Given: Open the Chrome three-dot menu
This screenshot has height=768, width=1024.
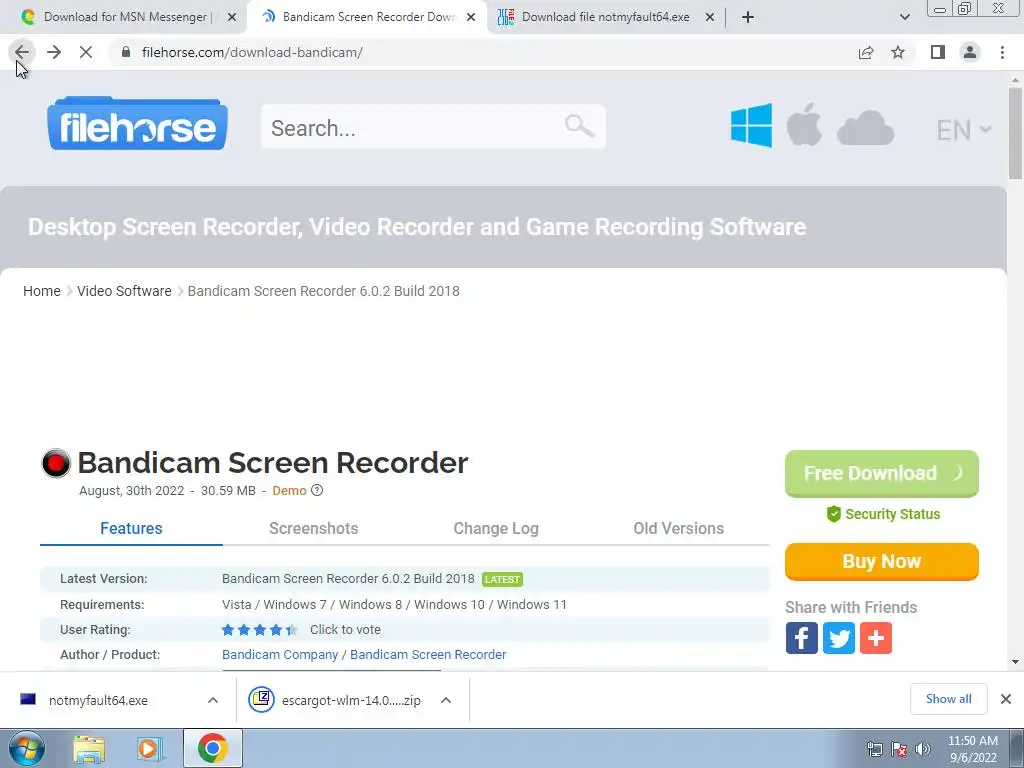Looking at the screenshot, I should (1002, 52).
